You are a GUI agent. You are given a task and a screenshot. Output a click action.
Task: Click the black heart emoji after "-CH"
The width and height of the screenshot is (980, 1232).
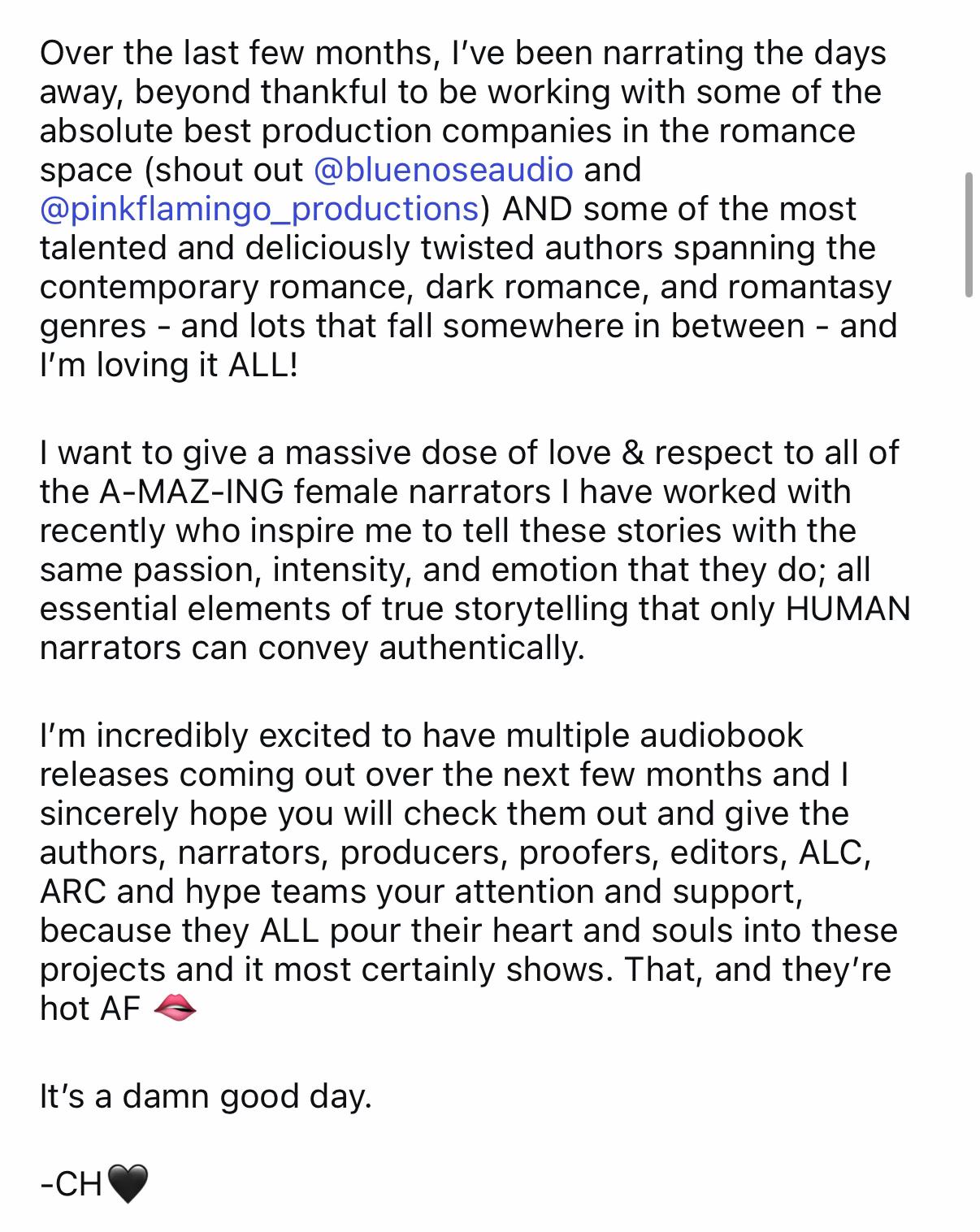point(128,1185)
